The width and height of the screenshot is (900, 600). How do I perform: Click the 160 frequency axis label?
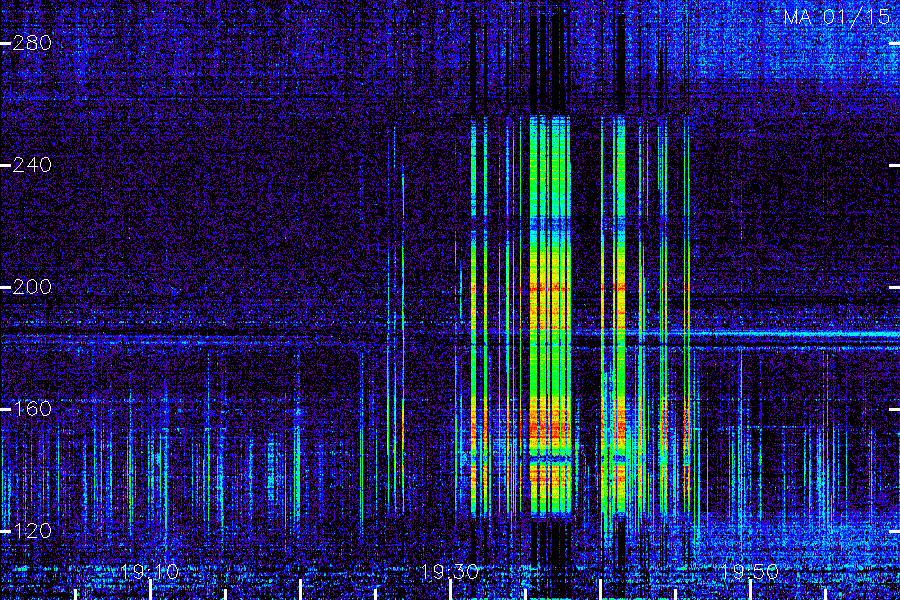(x=32, y=408)
